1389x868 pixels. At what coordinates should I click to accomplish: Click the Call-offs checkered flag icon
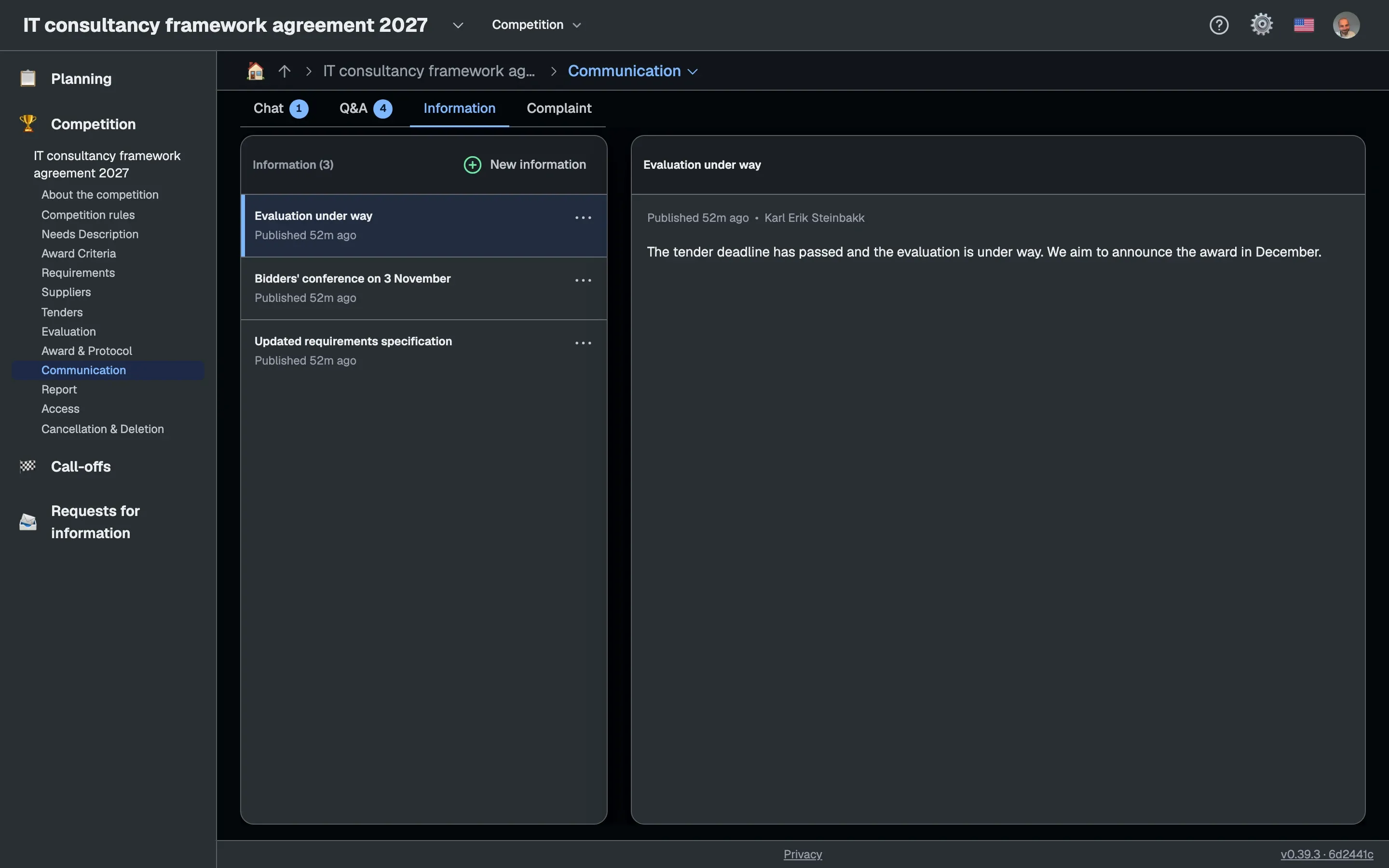click(27, 466)
